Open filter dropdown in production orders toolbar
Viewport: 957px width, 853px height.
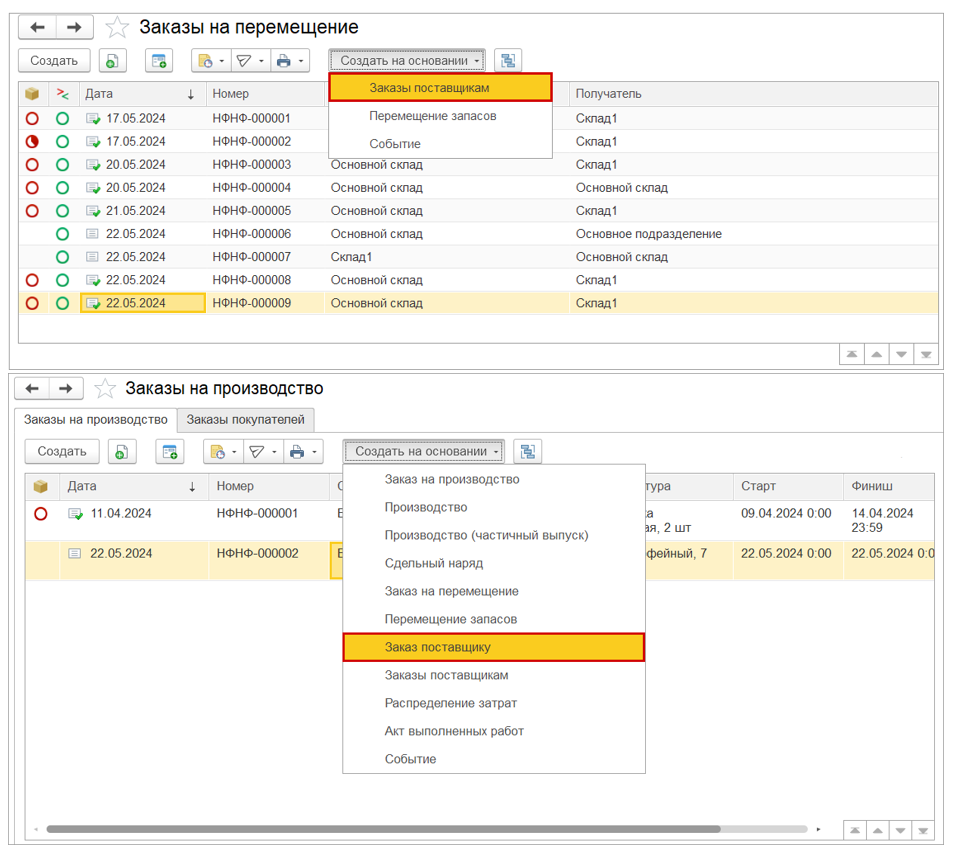pyautogui.click(x=263, y=452)
